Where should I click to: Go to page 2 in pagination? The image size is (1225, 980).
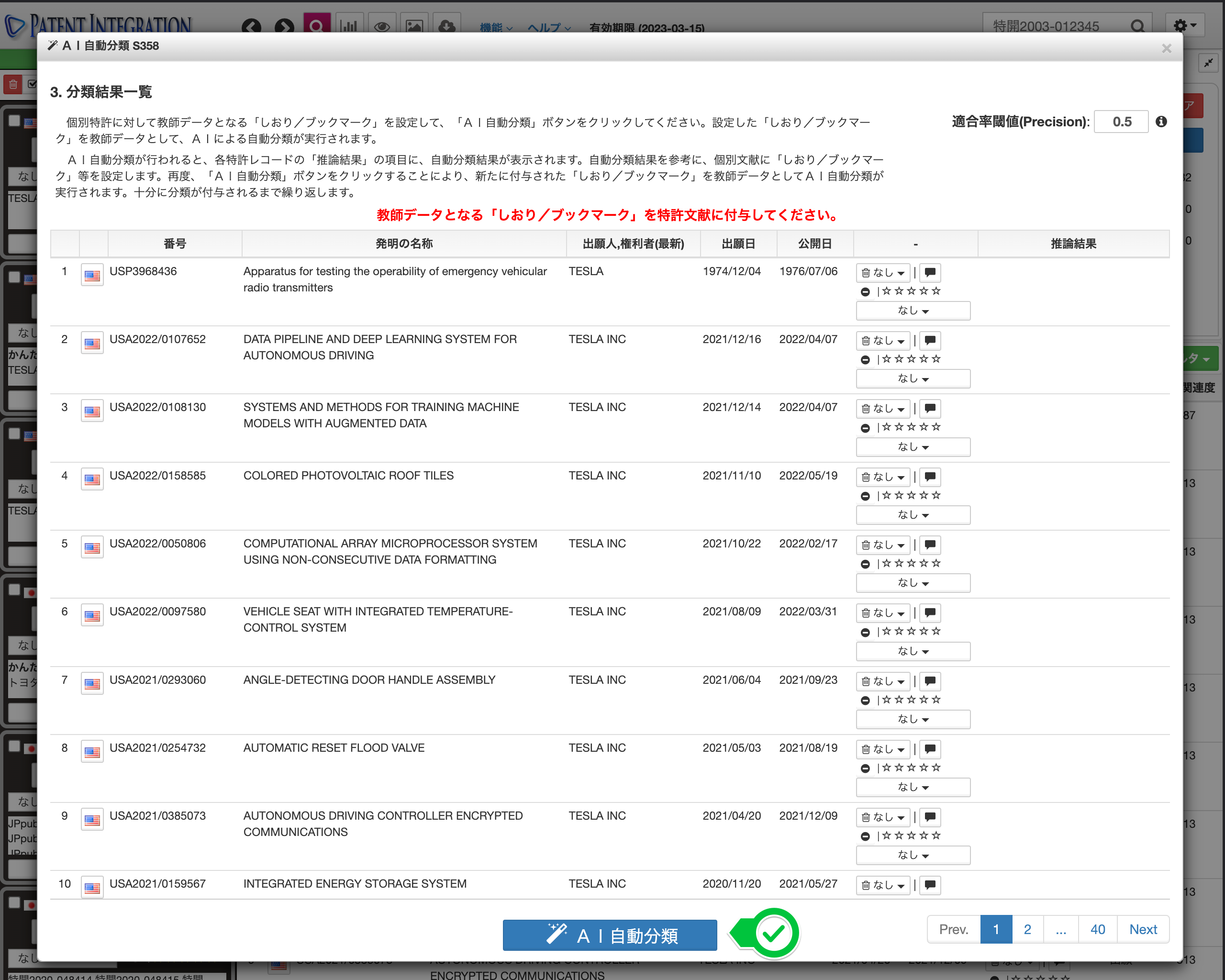click(x=1027, y=929)
